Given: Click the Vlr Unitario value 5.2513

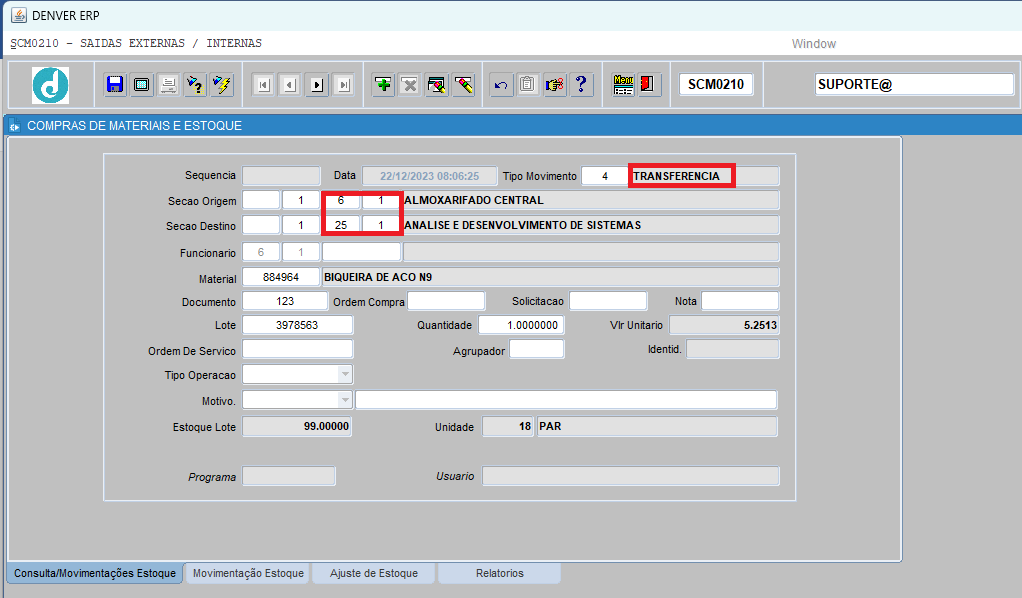Looking at the screenshot, I should click(x=724, y=325).
